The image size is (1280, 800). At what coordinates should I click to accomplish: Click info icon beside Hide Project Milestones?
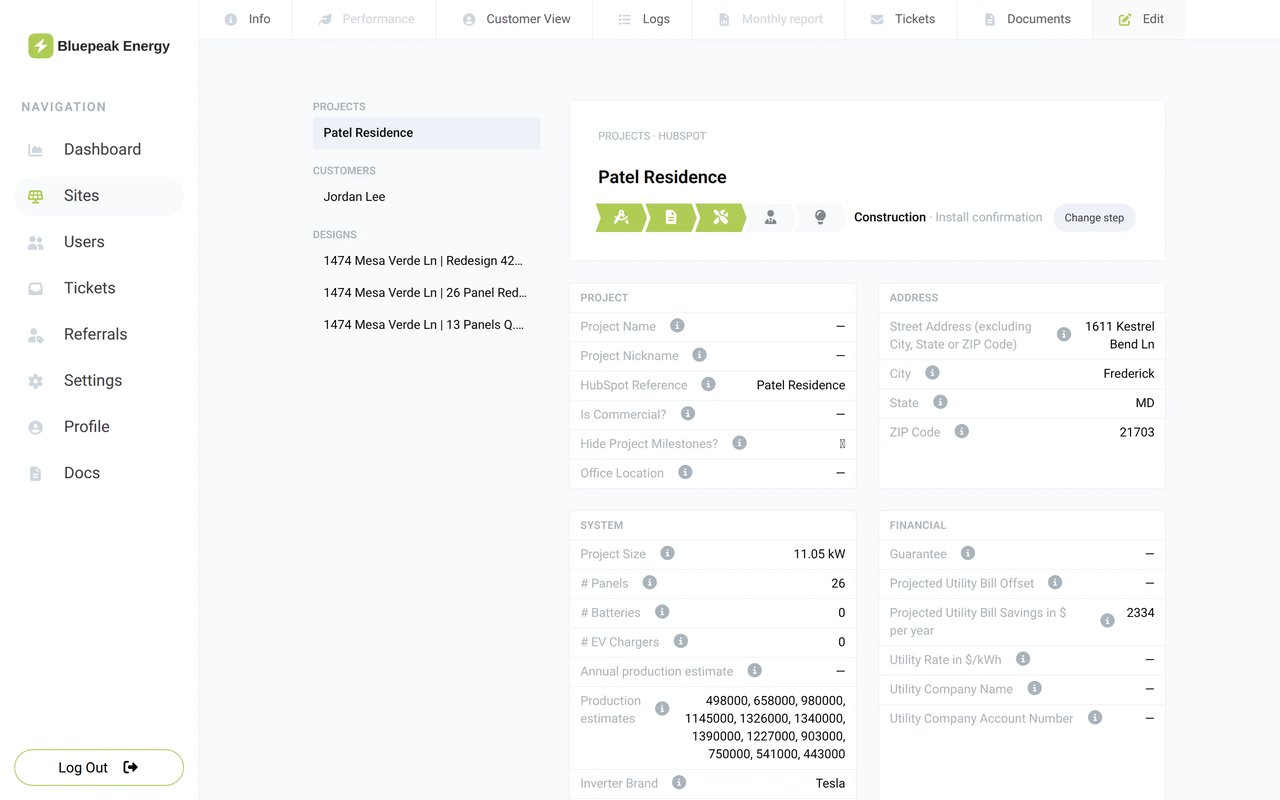[739, 443]
